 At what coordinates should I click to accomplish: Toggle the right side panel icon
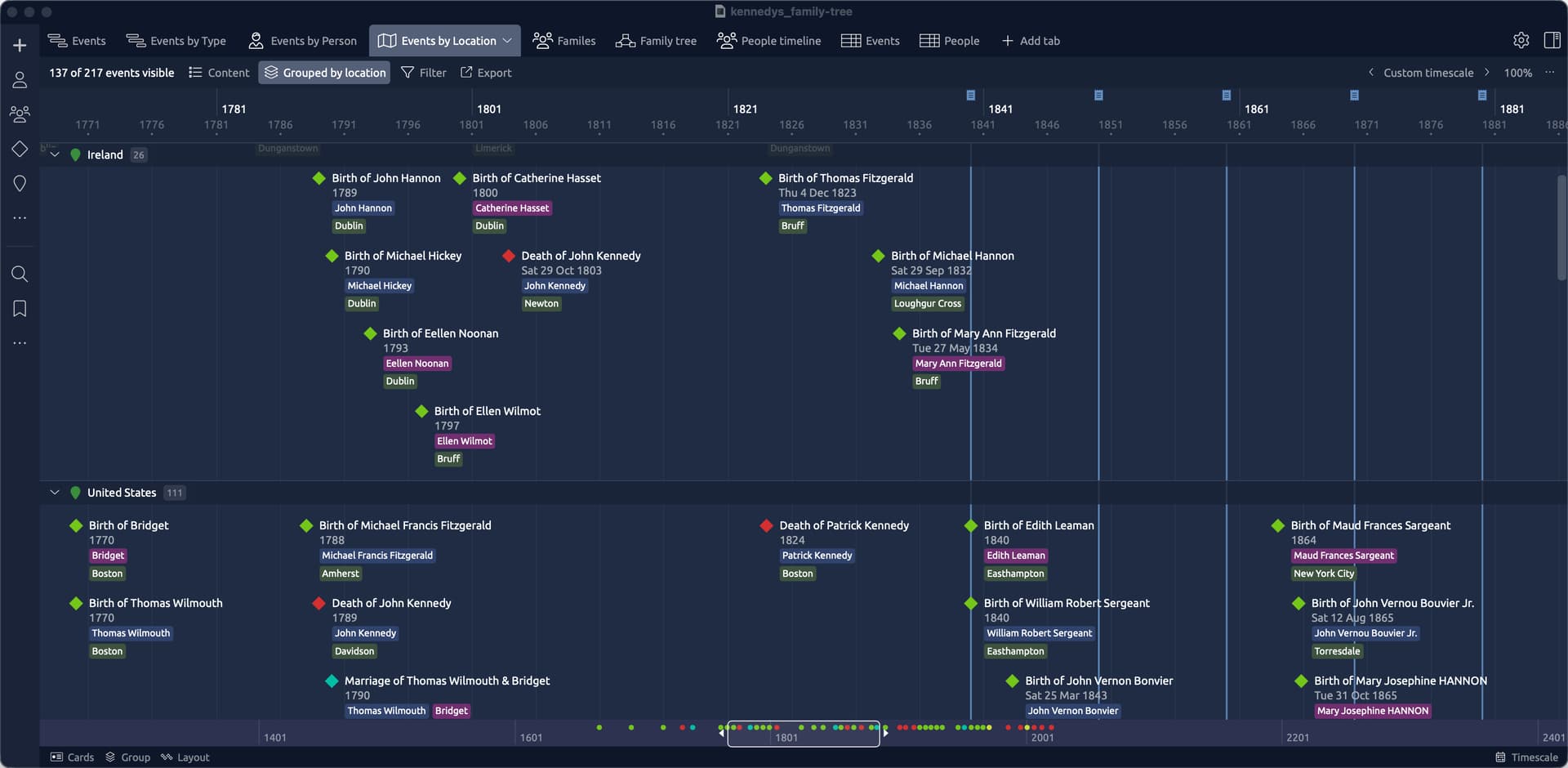1552,40
